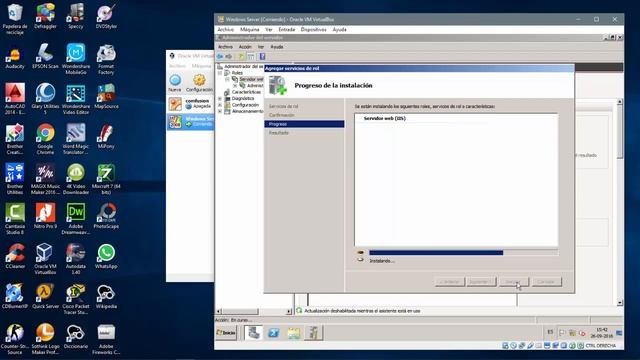Open CCleaner desktop shortcut
Screen dimensions: 640x360
[x=15, y=256]
